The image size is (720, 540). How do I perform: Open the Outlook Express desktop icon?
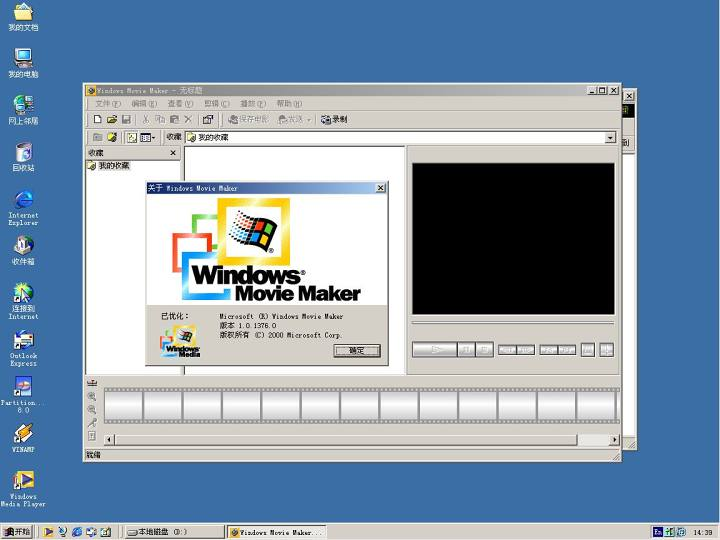(x=23, y=349)
